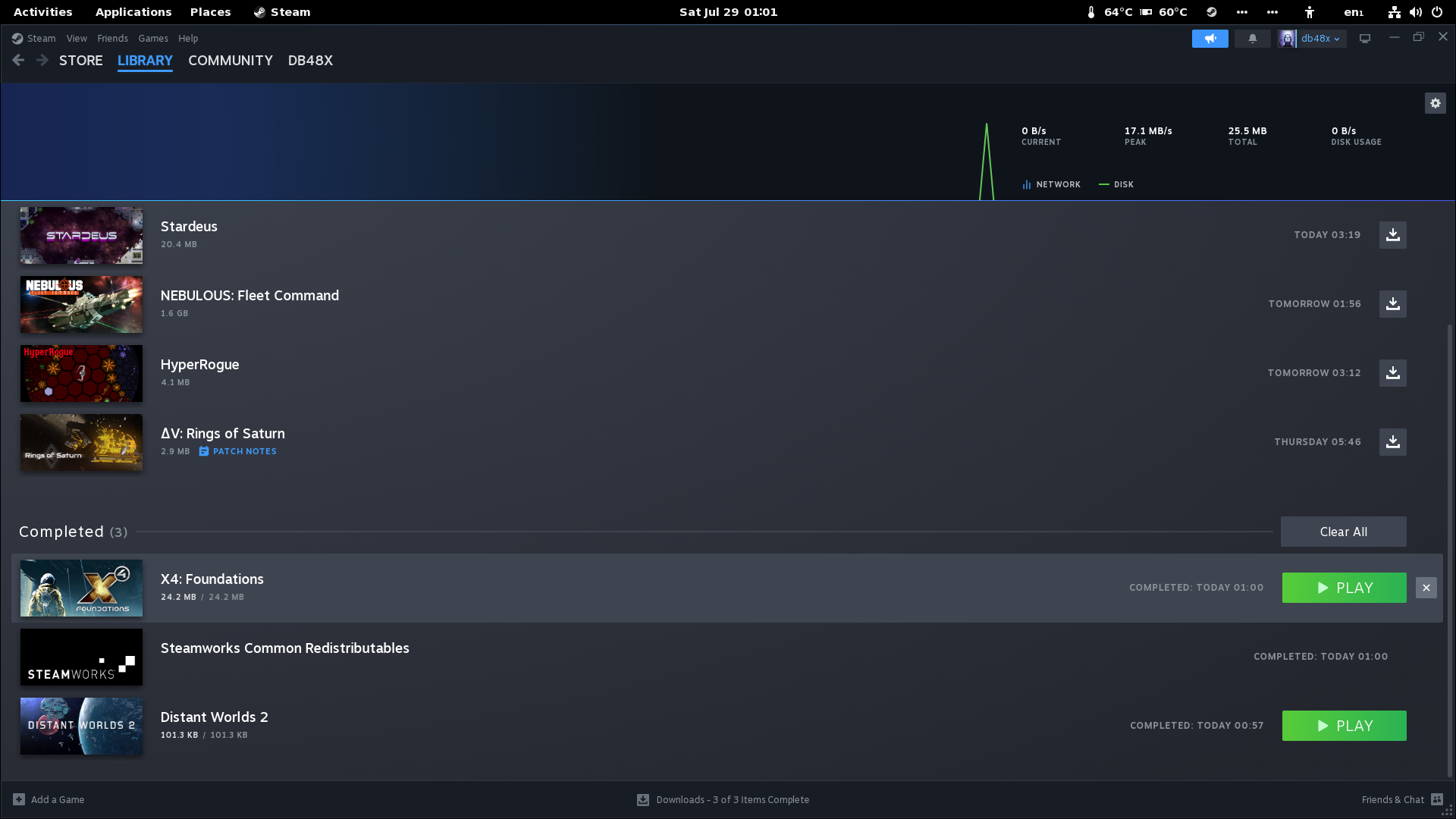
Task: Toggle the Disk graph legend
Action: pos(1116,184)
